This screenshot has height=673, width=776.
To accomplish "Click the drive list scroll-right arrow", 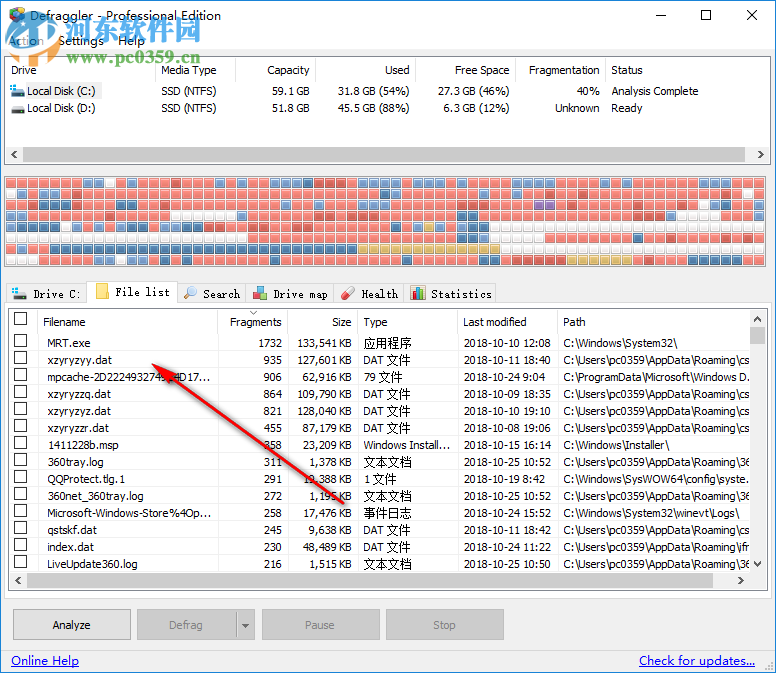I will (x=761, y=154).
